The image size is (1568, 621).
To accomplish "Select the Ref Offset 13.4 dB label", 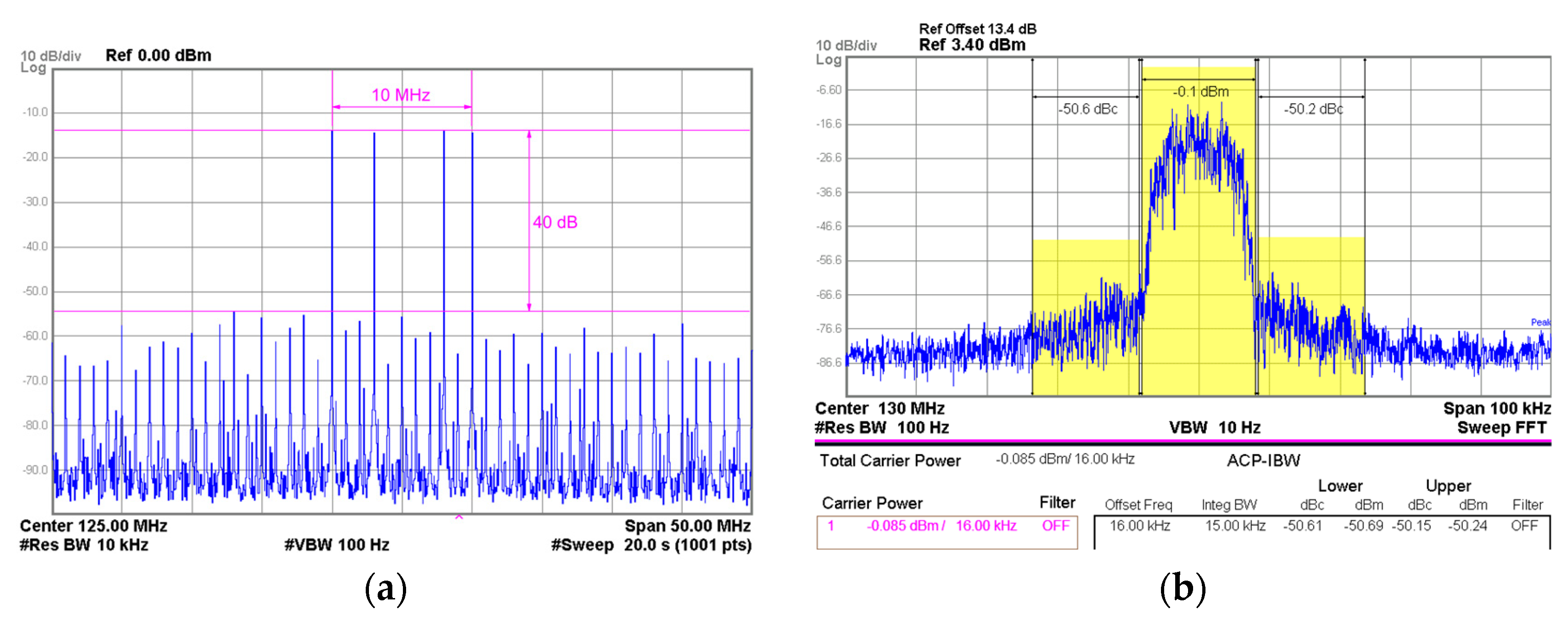I will (x=977, y=28).
